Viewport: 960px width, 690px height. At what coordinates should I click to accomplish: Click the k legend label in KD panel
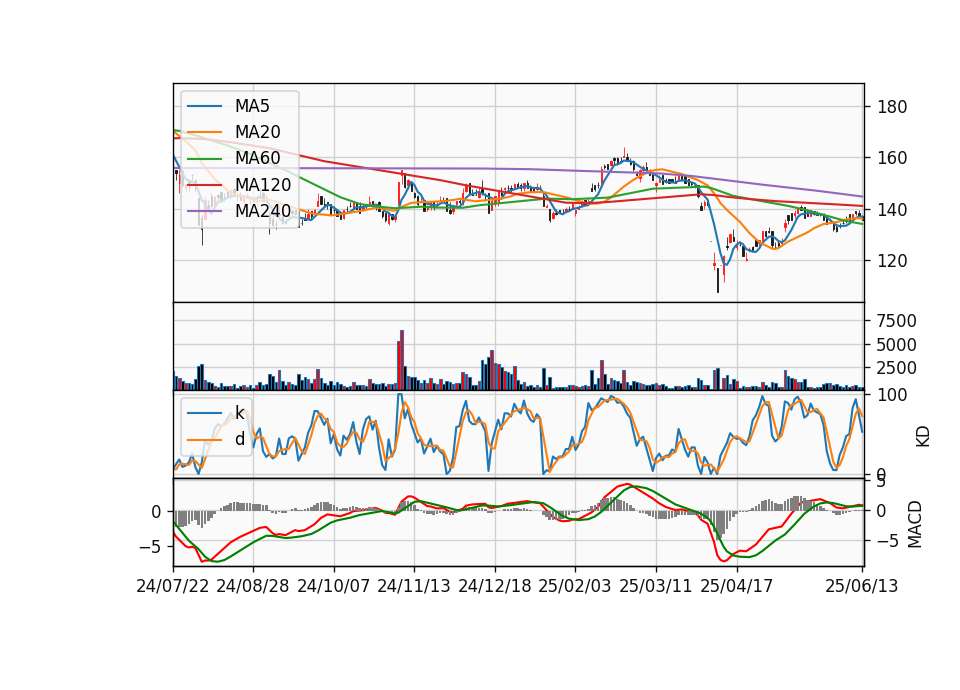coord(239,413)
